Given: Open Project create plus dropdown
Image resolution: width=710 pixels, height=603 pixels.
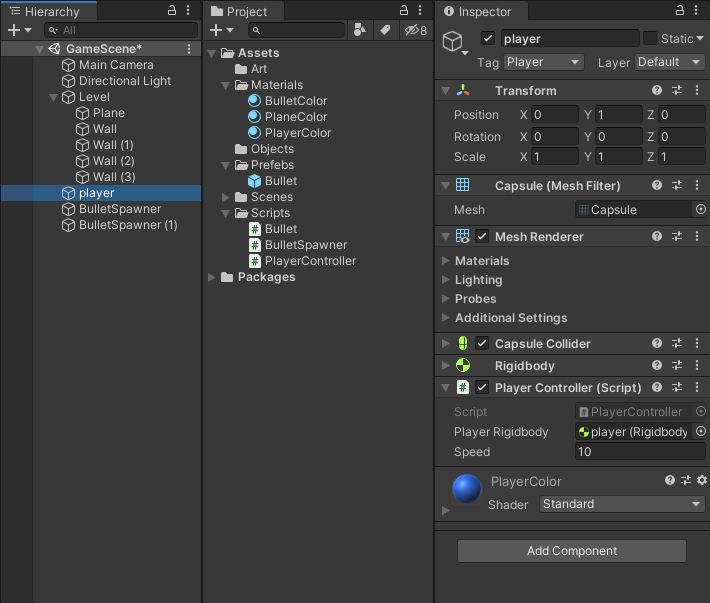Looking at the screenshot, I should pos(221,30).
